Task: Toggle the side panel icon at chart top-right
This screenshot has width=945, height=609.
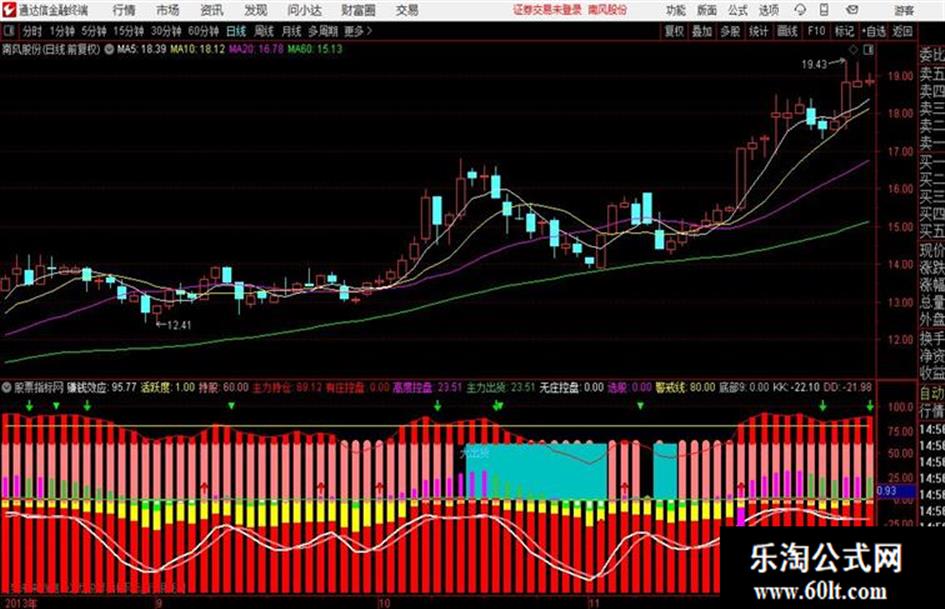Action: click(868, 51)
